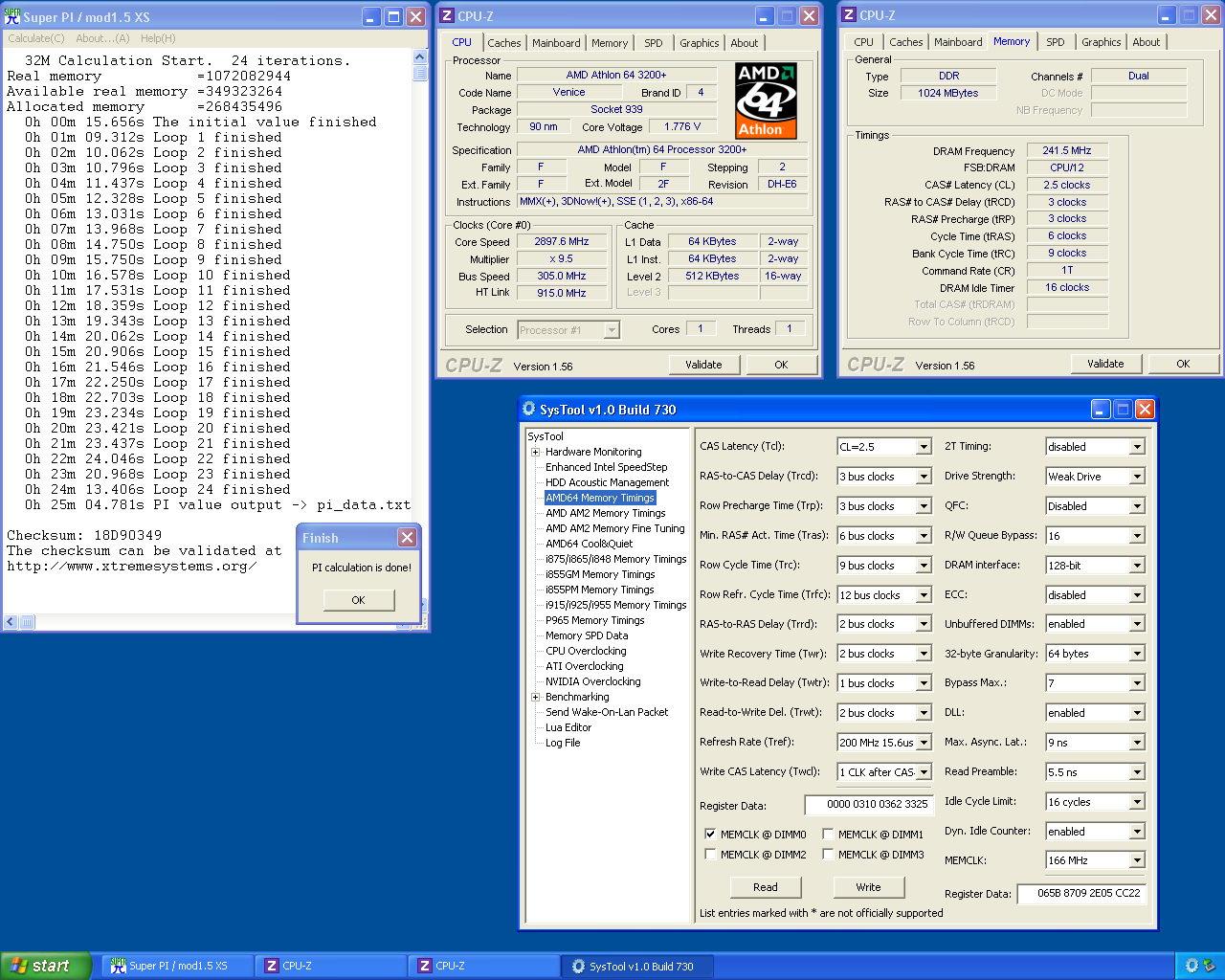The image size is (1225, 980).
Task: Click Validate in CPU-Z Memory window
Action: [x=1105, y=364]
